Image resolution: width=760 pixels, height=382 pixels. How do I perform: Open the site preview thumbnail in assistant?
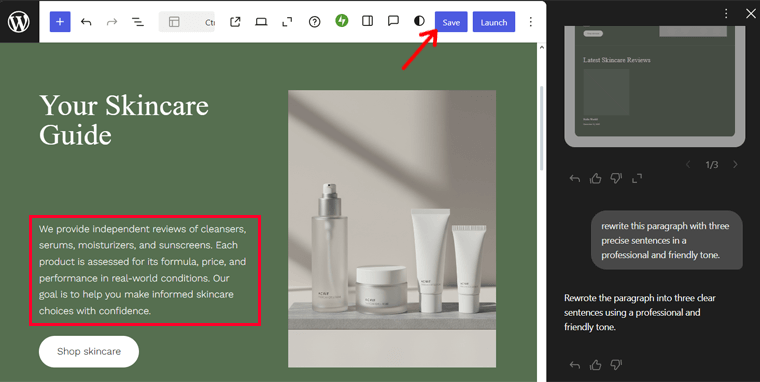pyautogui.click(x=654, y=86)
